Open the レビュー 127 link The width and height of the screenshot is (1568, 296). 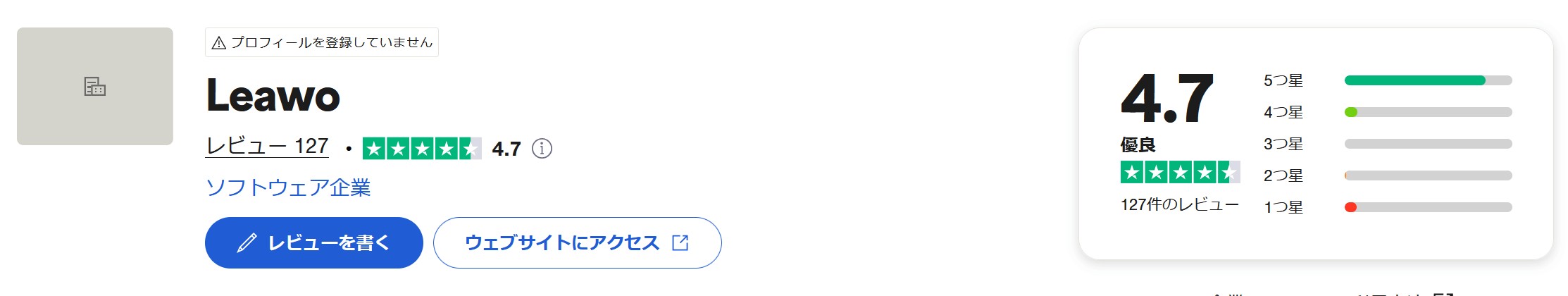[267, 146]
